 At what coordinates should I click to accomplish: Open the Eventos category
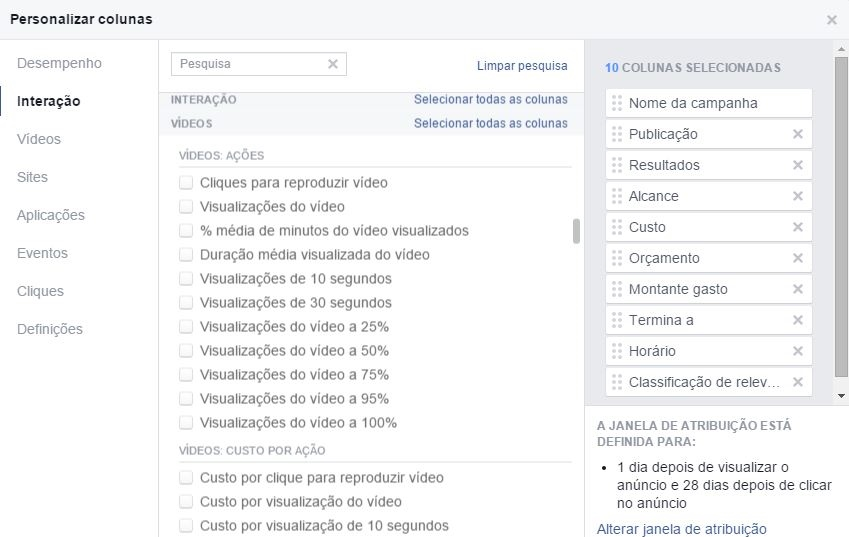(x=42, y=253)
